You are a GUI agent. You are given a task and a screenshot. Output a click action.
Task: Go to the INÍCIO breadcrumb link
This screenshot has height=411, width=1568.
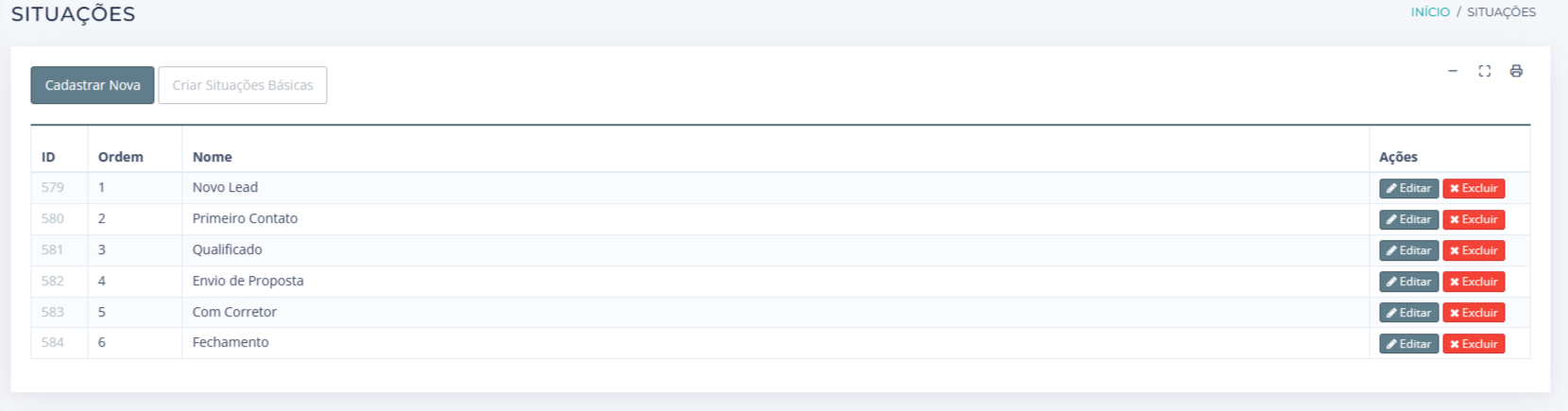click(x=1430, y=12)
